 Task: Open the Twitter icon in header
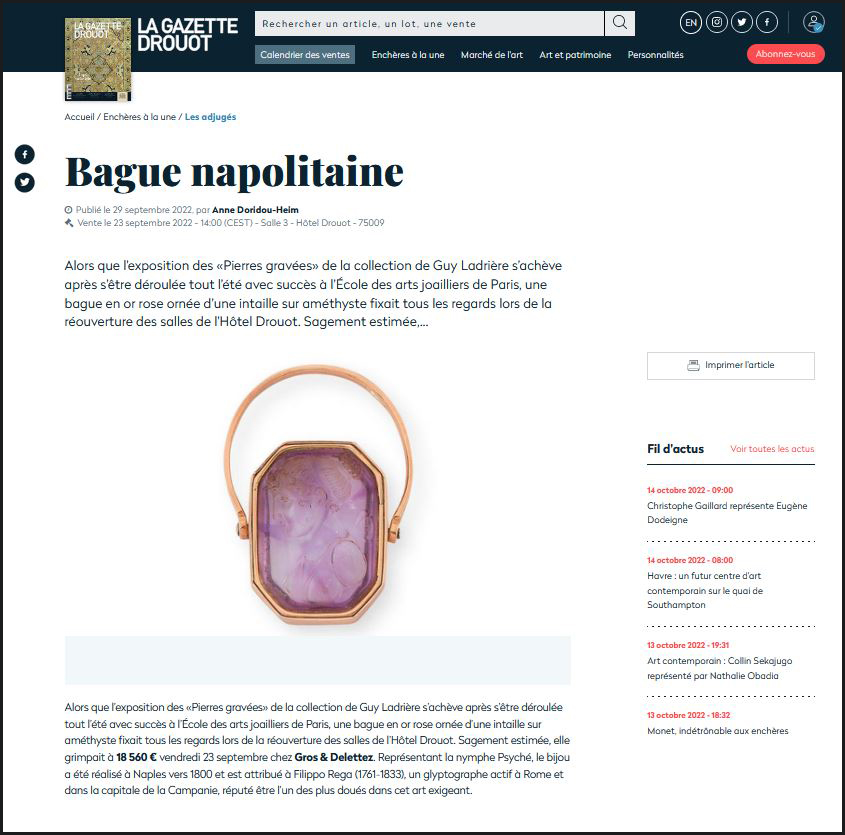[742, 23]
